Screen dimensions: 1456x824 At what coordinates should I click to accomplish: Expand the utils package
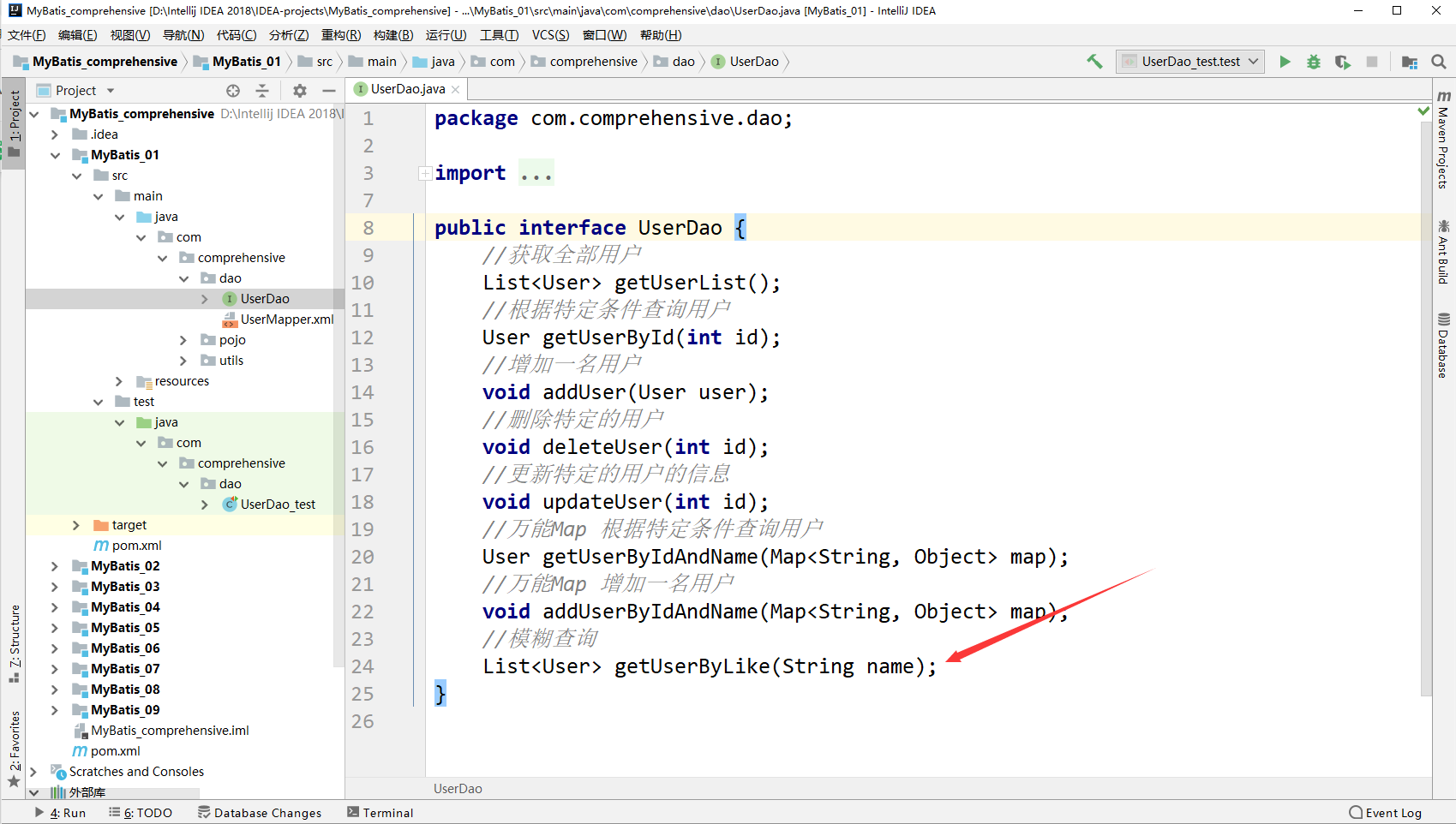[x=183, y=361]
